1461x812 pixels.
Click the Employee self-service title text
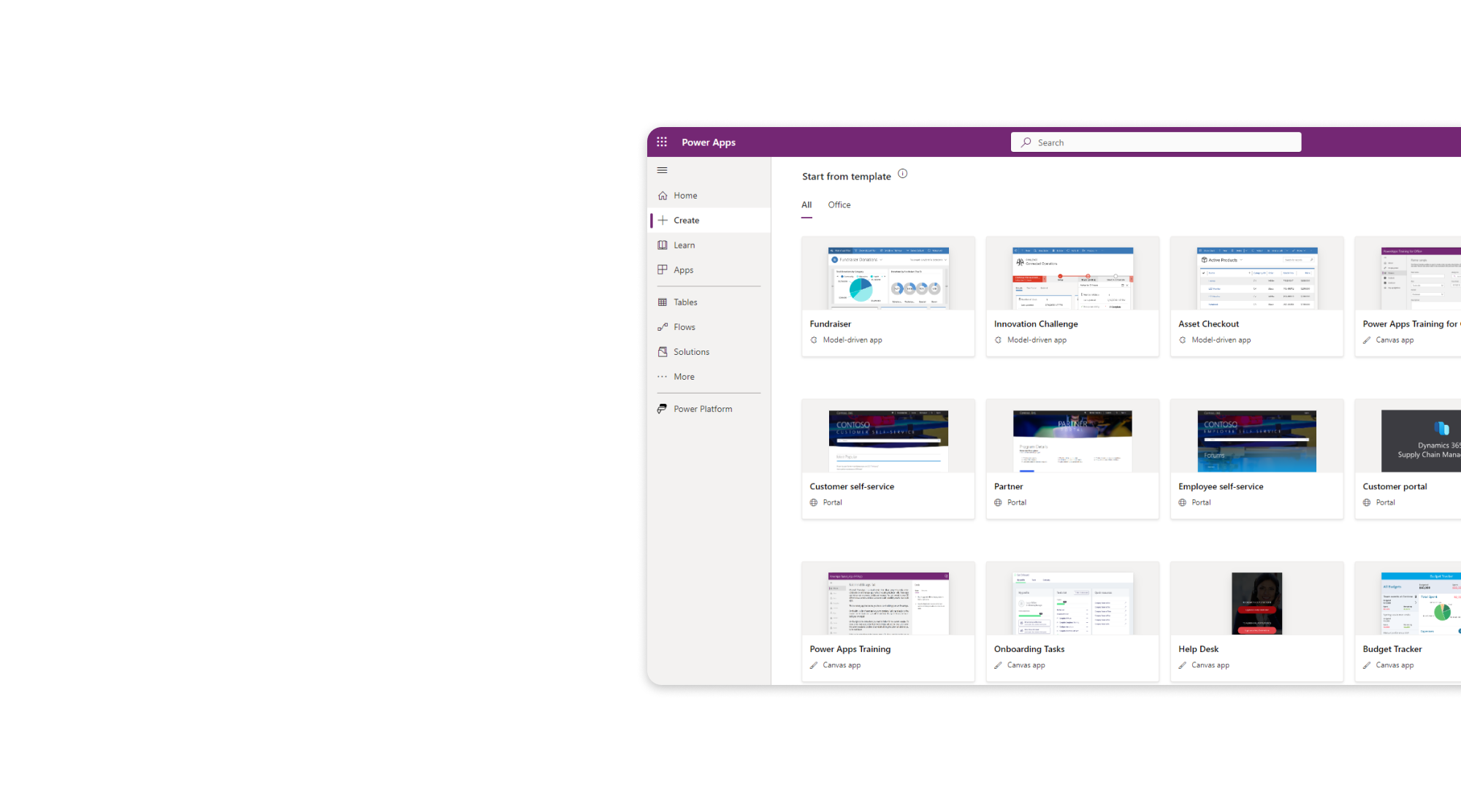click(1221, 486)
